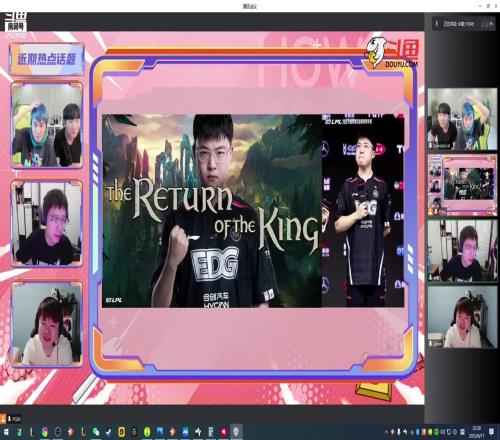Image resolution: width=500 pixels, height=440 pixels.
Task: Click the dark circle icon beside Chrome
Action: point(58,432)
